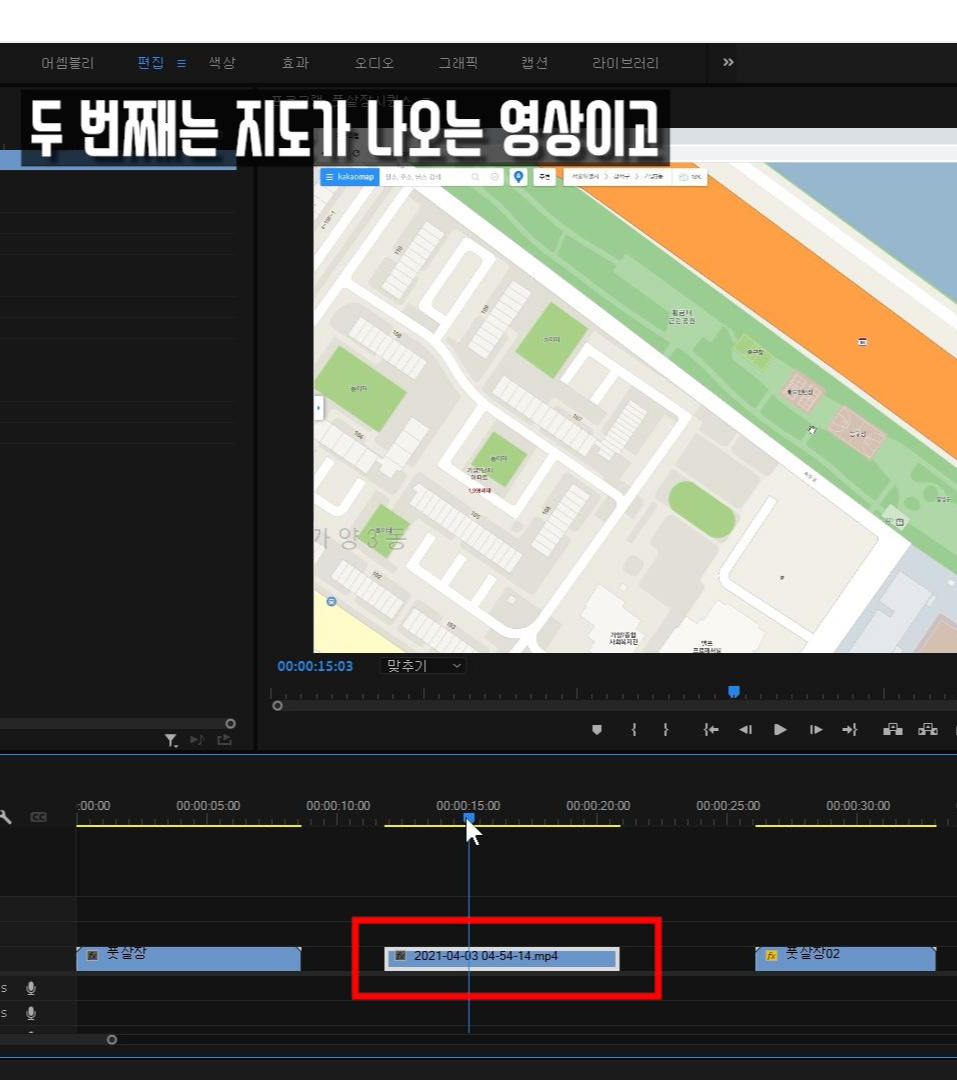Click the 00:00:25:00 mark on timeline ruler
The image size is (957, 1080).
tap(728, 805)
